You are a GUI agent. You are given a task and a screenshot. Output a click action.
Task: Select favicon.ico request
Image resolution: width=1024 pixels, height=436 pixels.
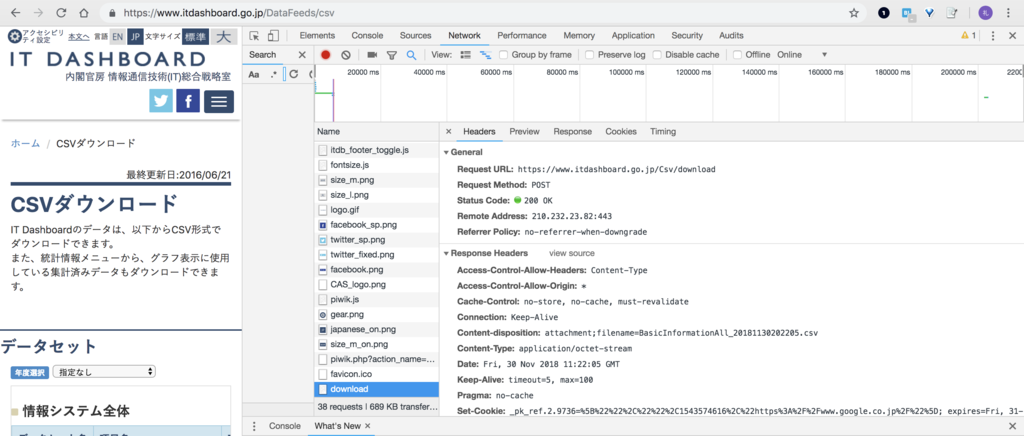[x=376, y=374]
